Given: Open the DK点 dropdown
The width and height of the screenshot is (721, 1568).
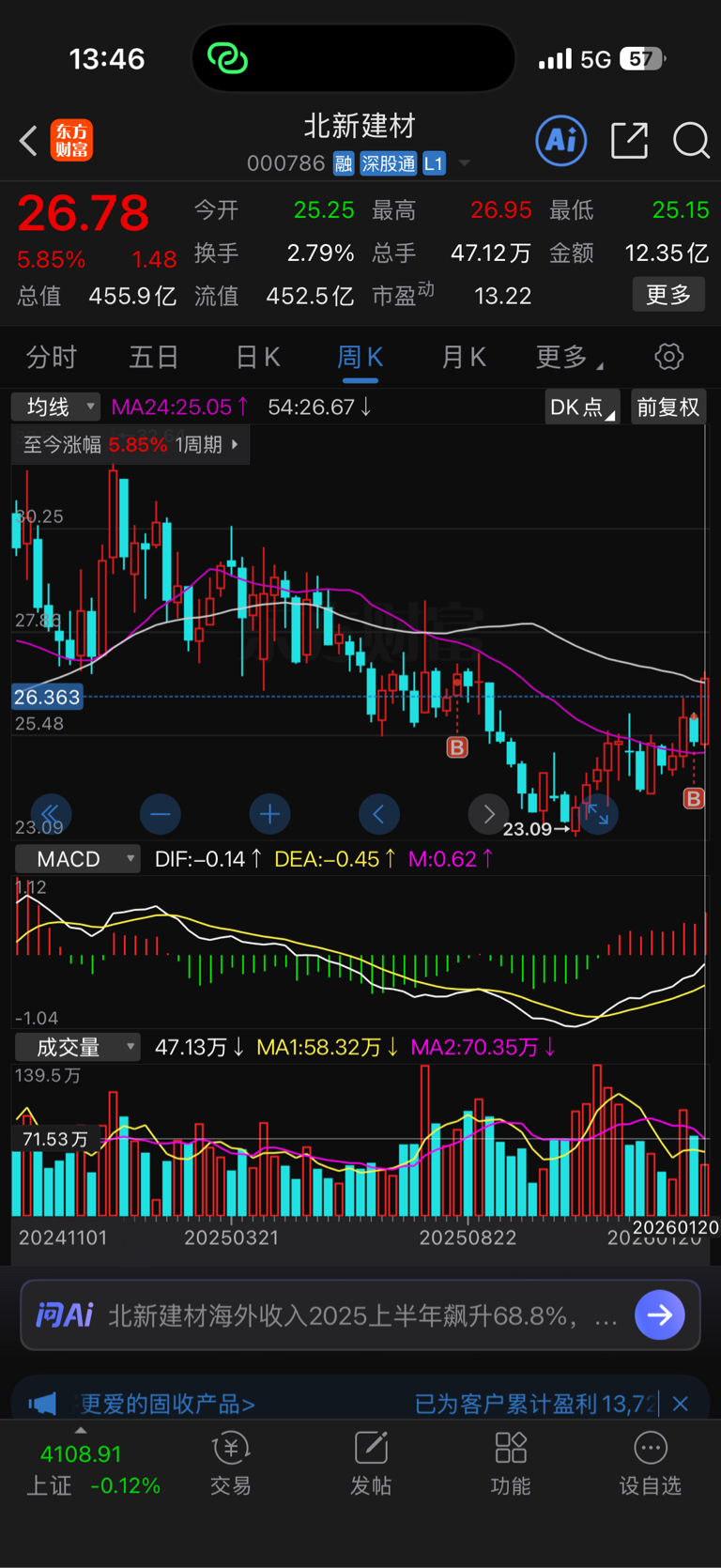Looking at the screenshot, I should tap(582, 407).
